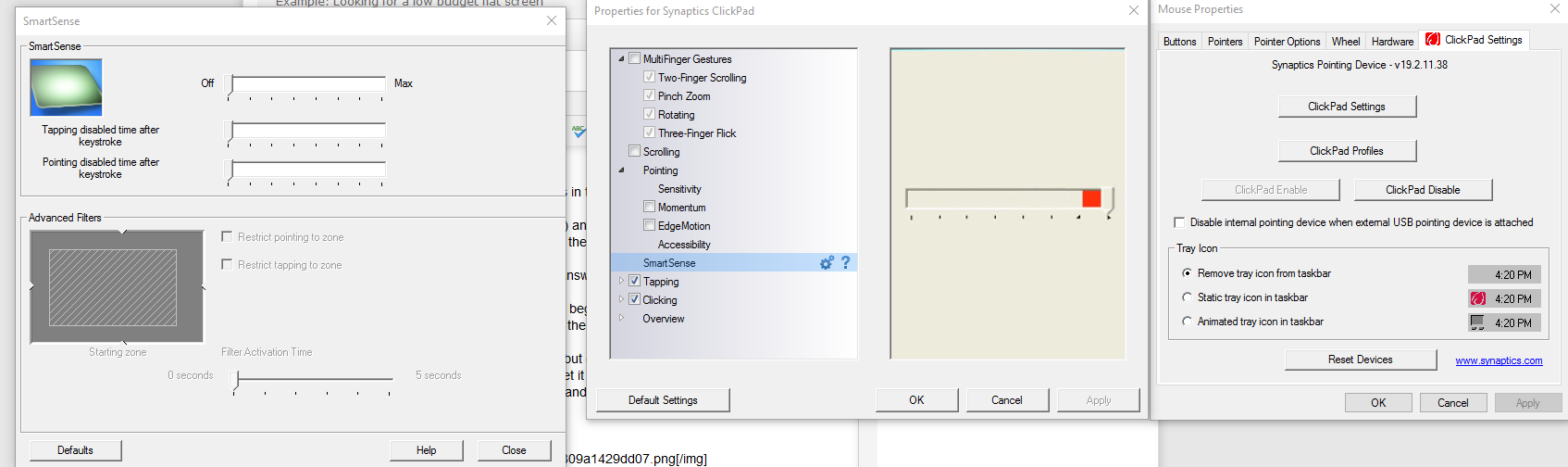Click Default Settings in ClickPad properties
Image resolution: width=1568 pixels, height=467 pixels.
pos(663,400)
